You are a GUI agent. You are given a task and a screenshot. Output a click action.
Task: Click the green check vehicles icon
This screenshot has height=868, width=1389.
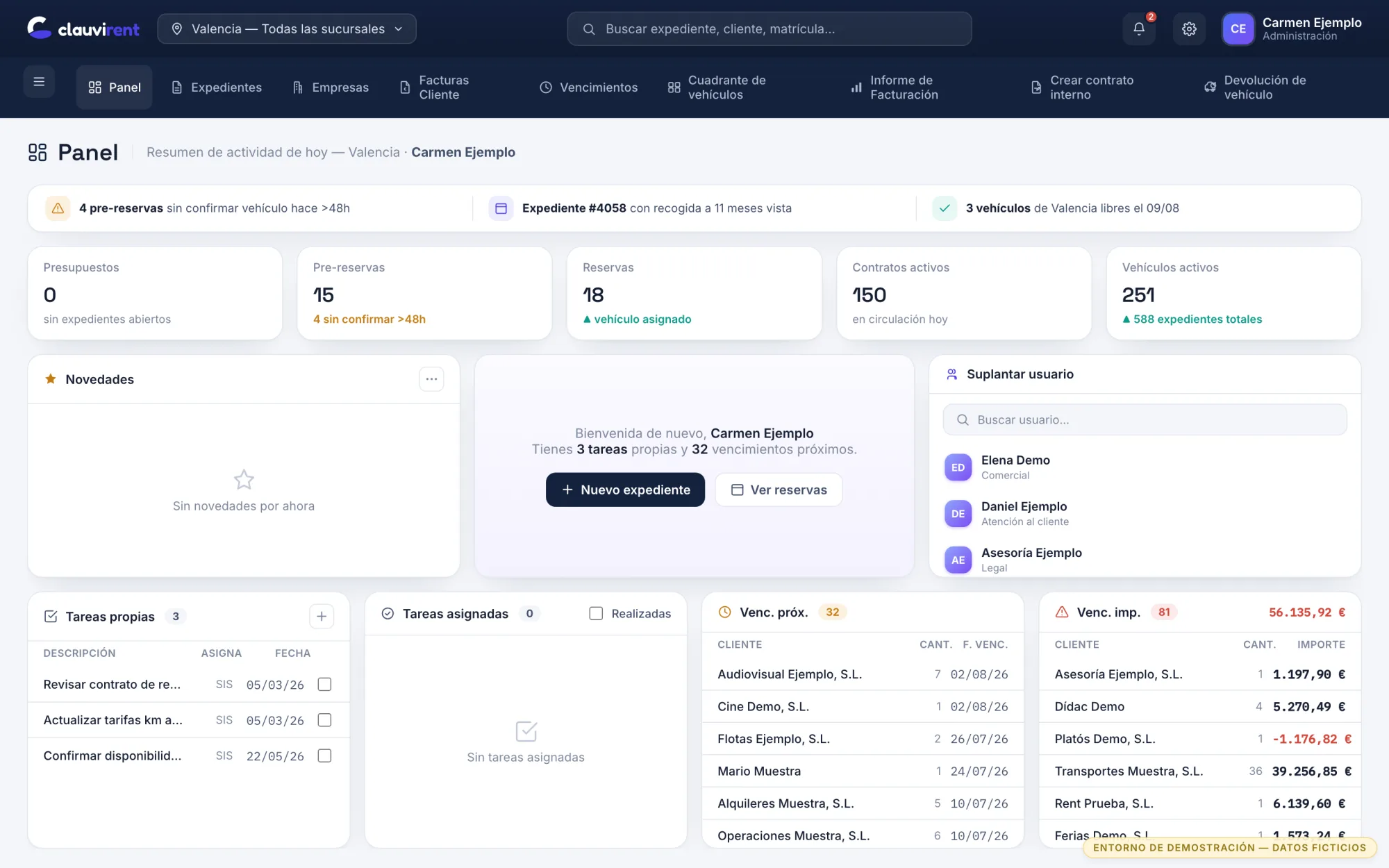click(945, 208)
